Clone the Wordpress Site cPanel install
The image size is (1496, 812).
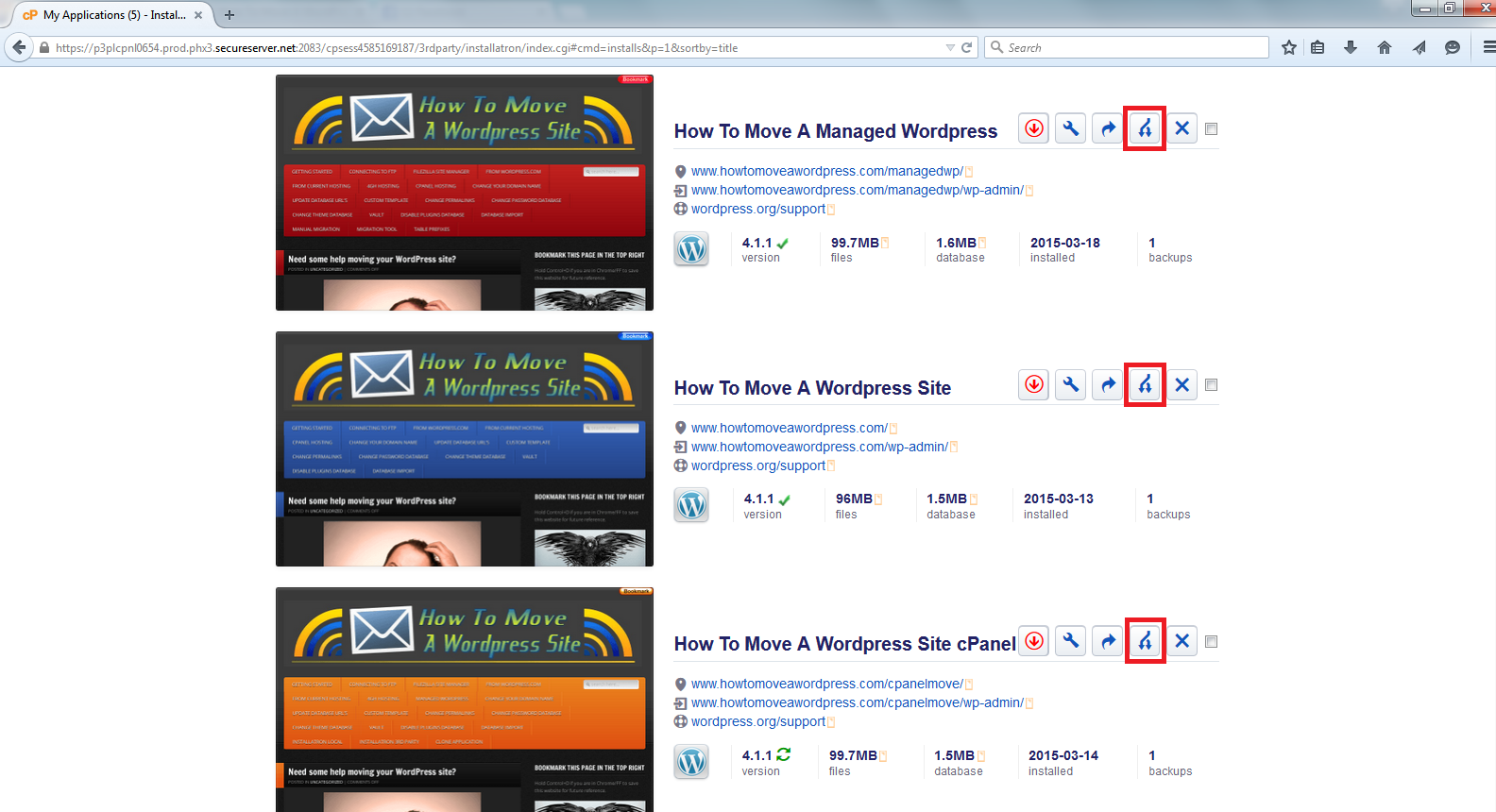pyautogui.click(x=1145, y=641)
